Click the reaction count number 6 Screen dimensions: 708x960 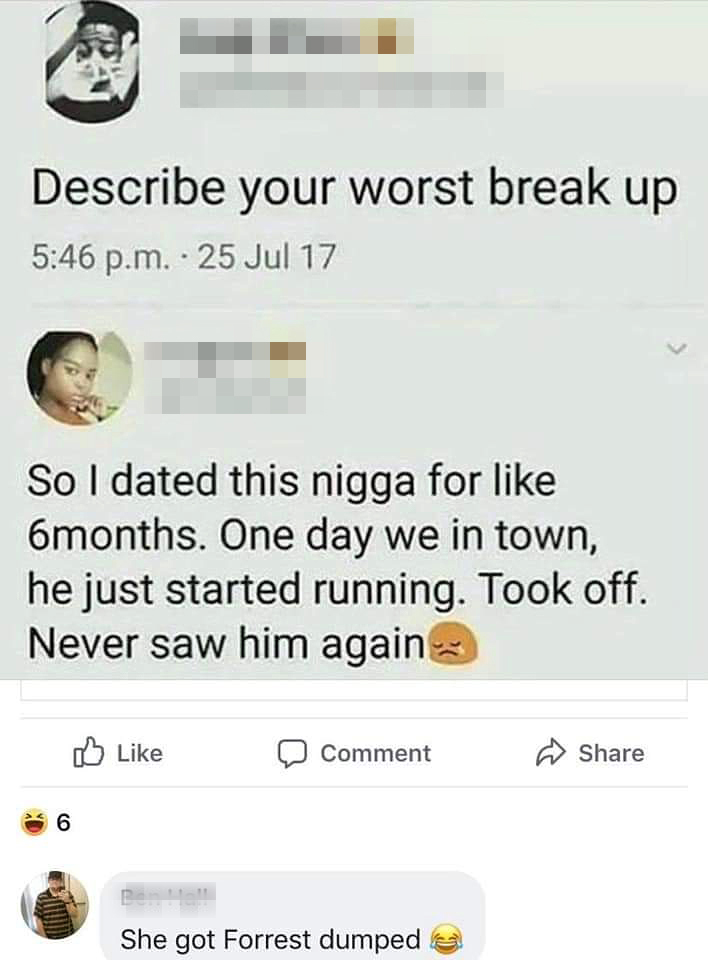pos(63,824)
